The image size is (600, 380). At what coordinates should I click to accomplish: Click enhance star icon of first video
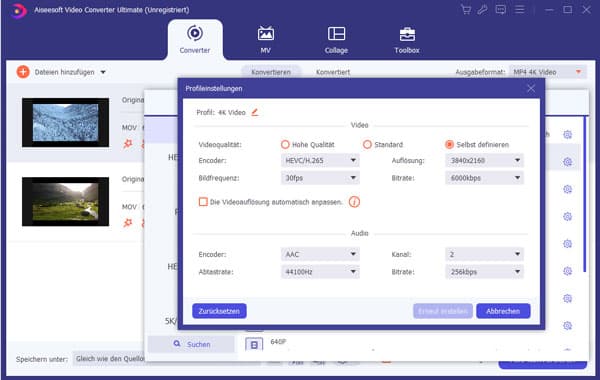click(128, 144)
